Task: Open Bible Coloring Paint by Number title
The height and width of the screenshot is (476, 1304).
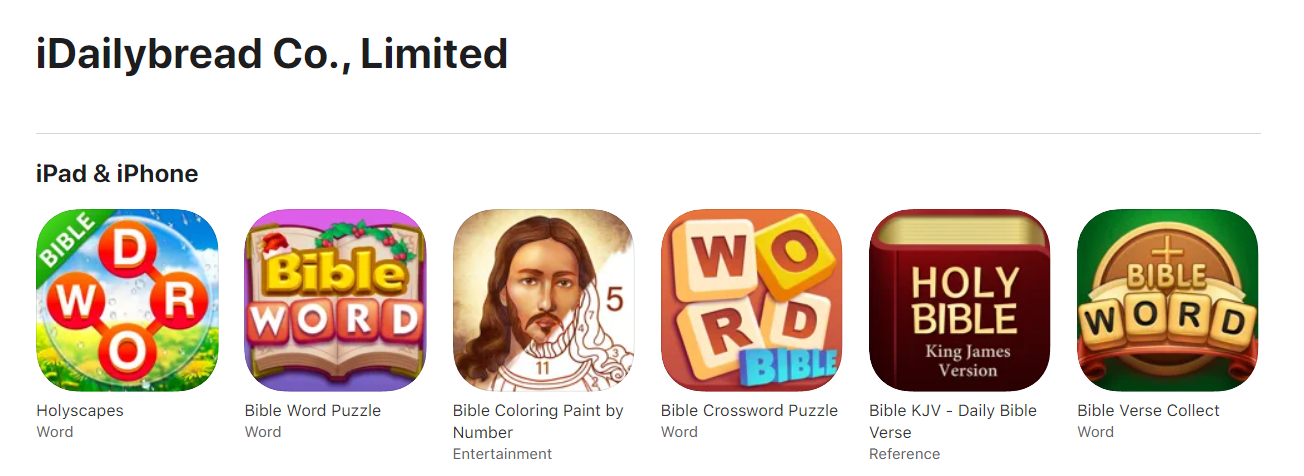Action: (538, 421)
